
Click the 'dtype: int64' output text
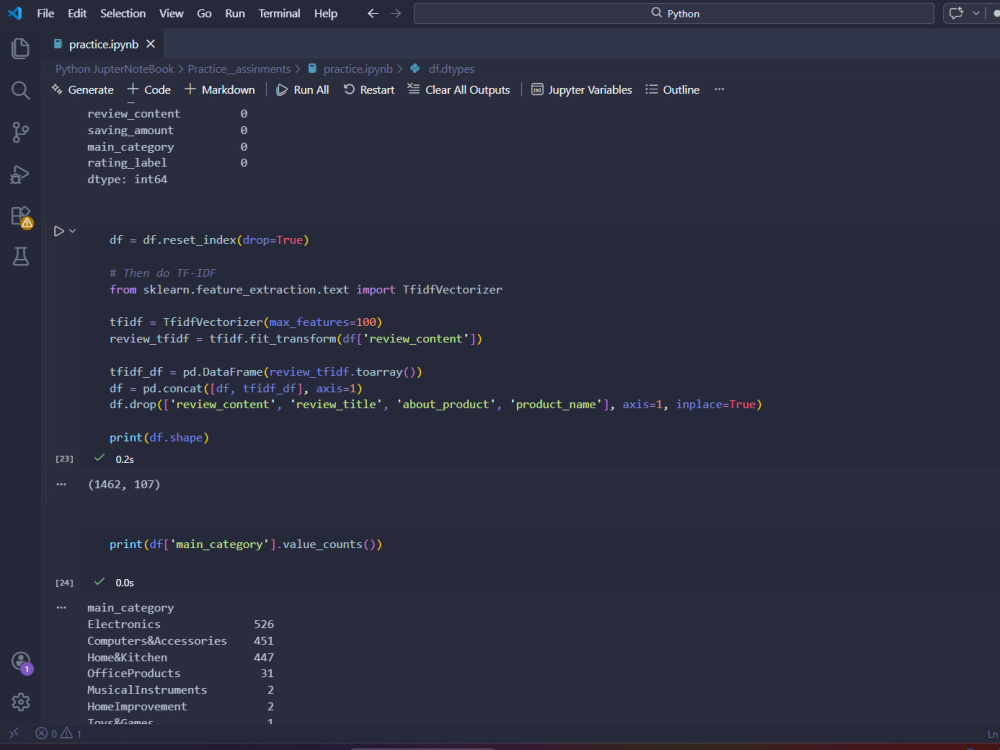[x=128, y=179]
